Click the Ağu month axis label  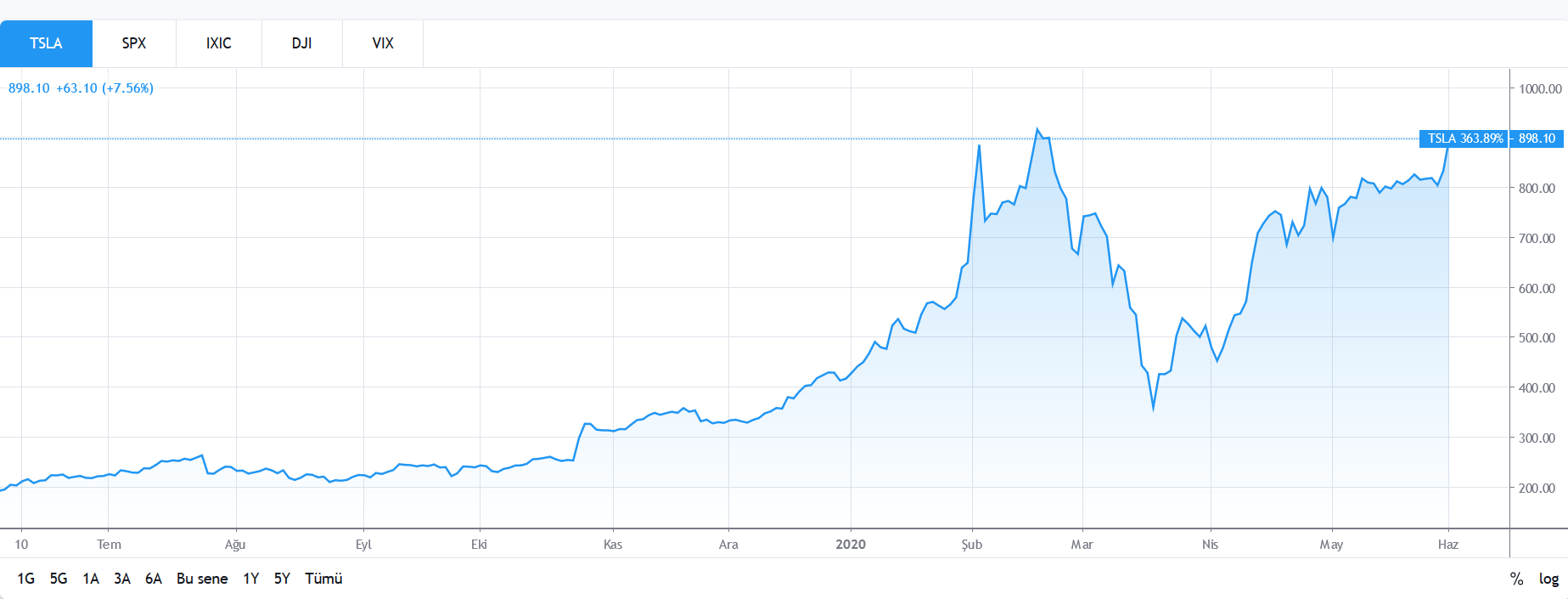[x=235, y=545]
